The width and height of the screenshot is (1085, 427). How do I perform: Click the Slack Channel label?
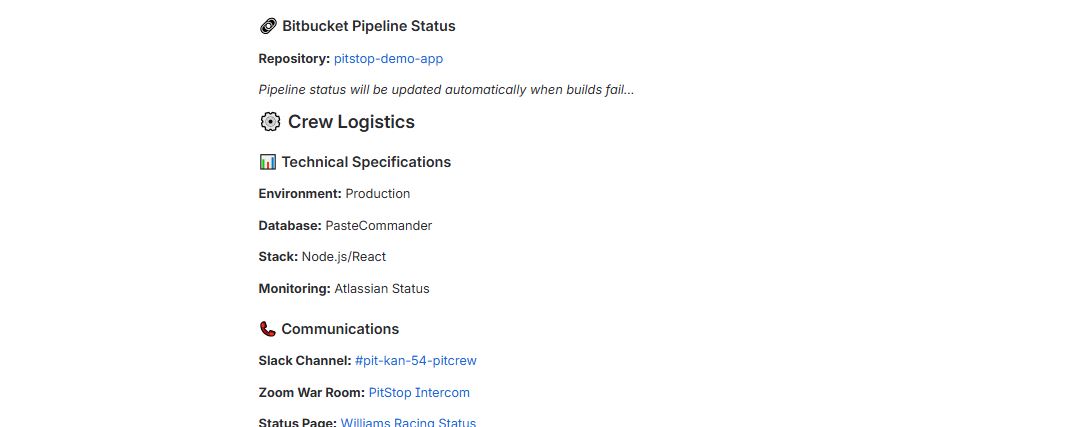click(x=304, y=360)
